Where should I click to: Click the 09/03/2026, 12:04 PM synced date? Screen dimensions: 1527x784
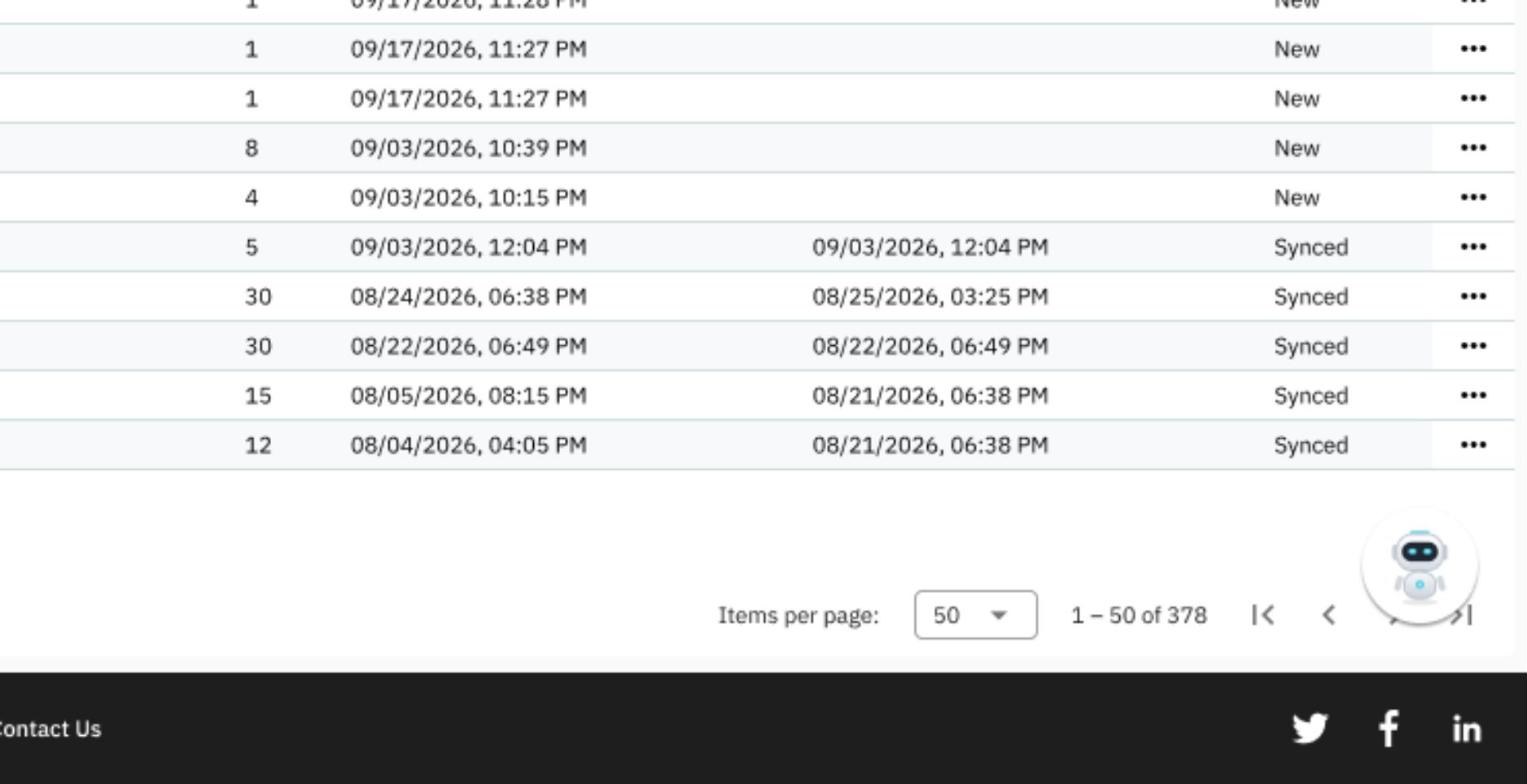pos(930,247)
